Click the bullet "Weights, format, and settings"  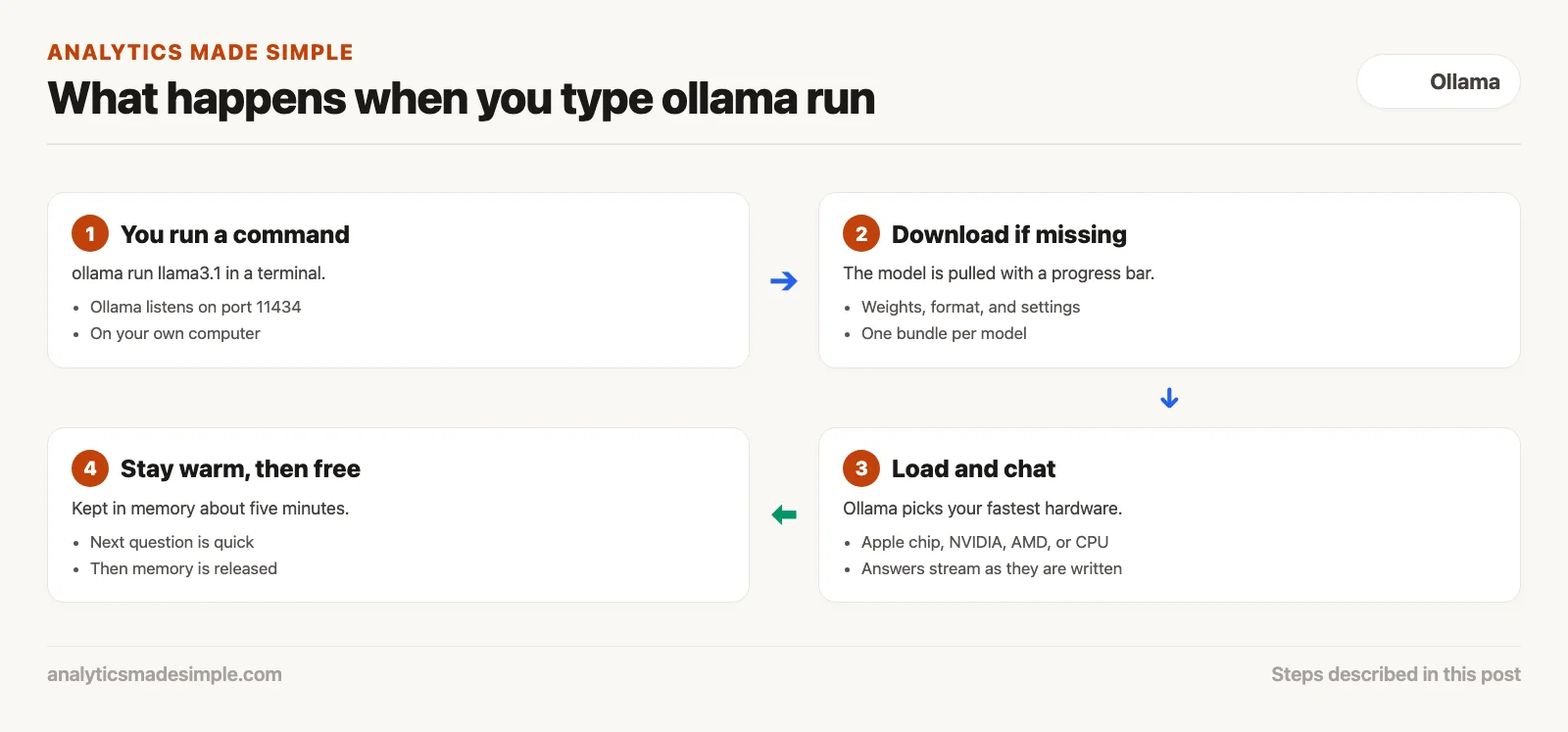tap(970, 307)
